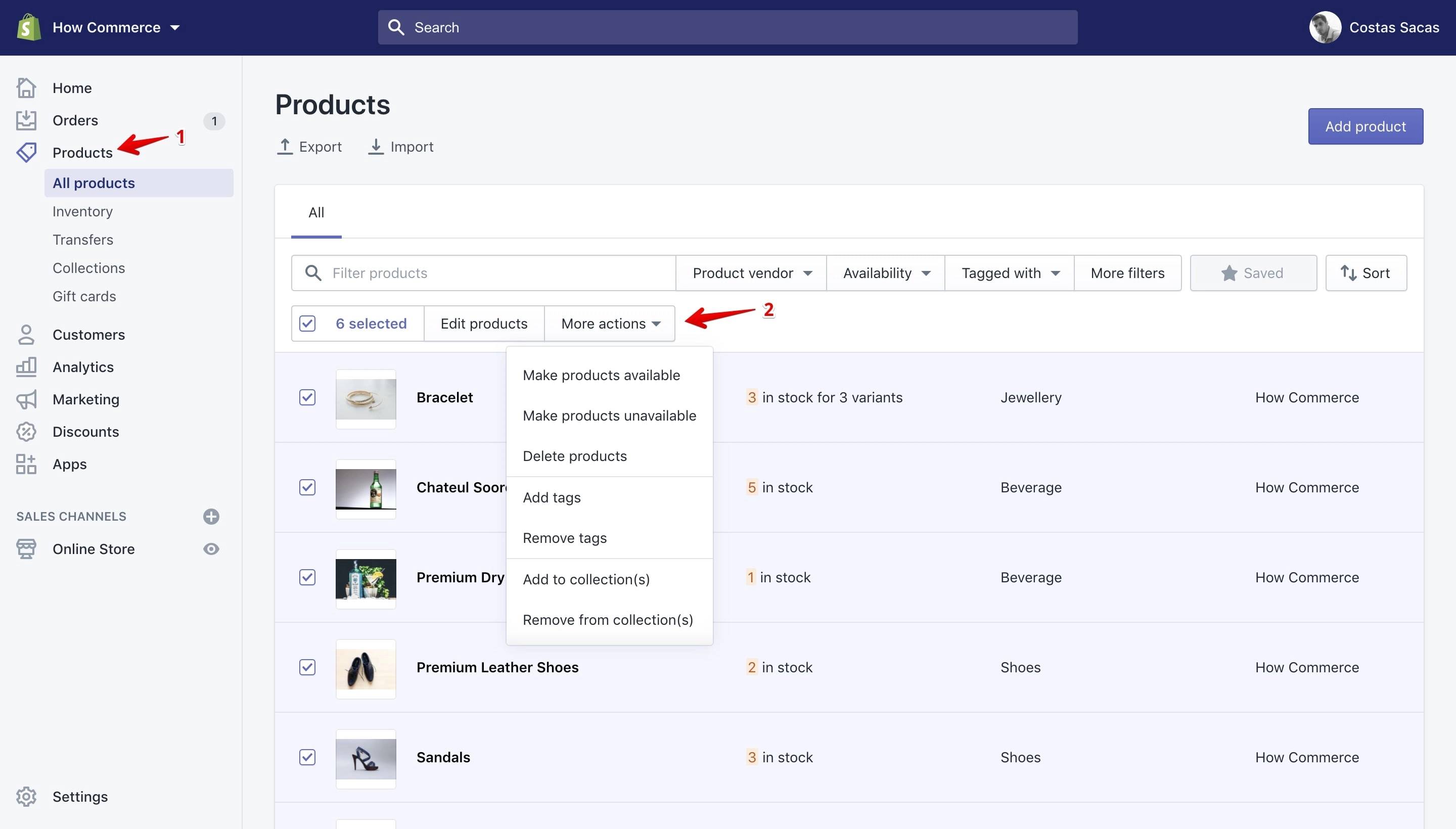
Task: Click the Online Store storefront icon
Action: (x=26, y=549)
